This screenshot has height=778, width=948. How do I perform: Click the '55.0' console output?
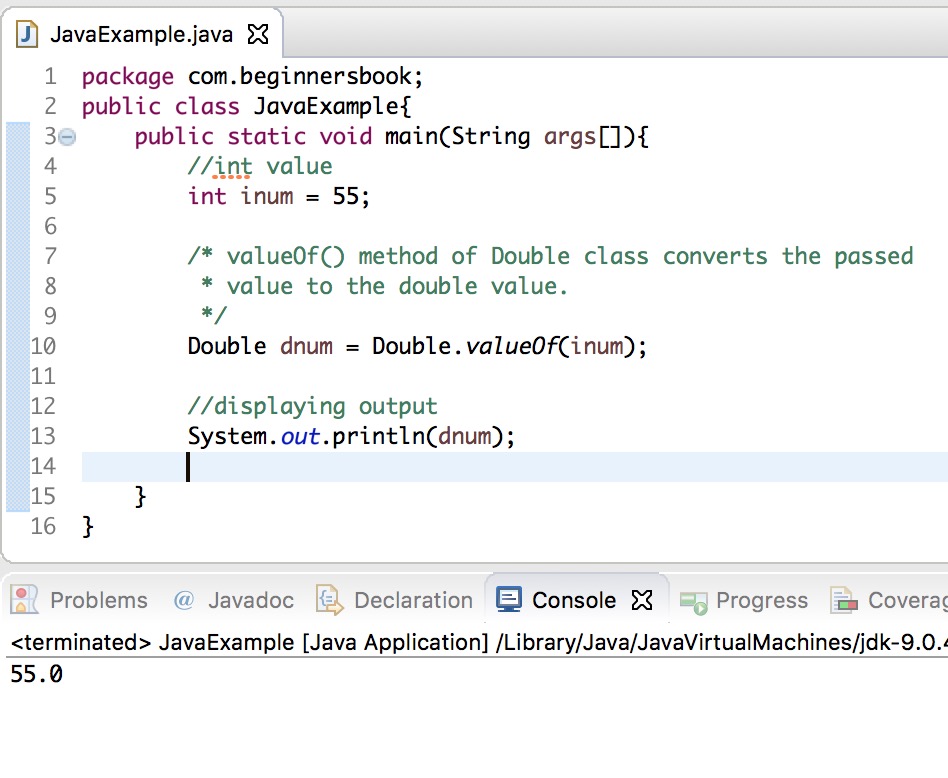(36, 674)
